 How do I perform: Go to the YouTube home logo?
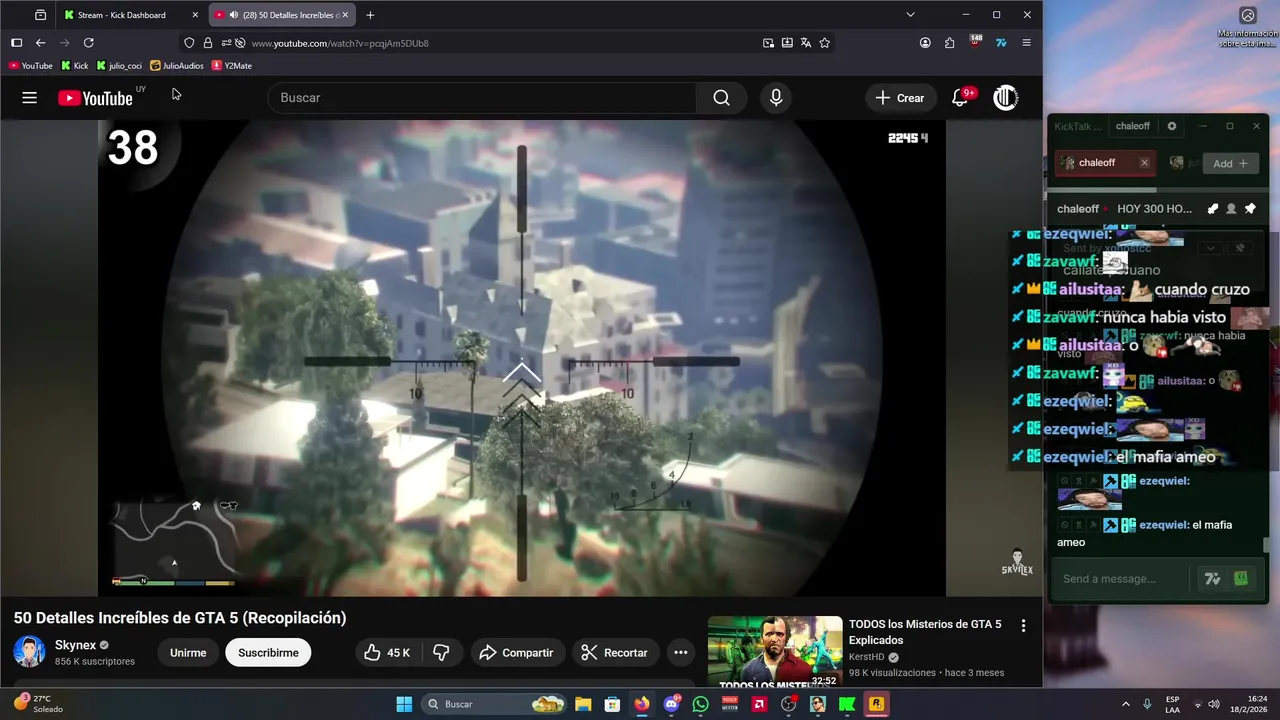(x=95, y=98)
